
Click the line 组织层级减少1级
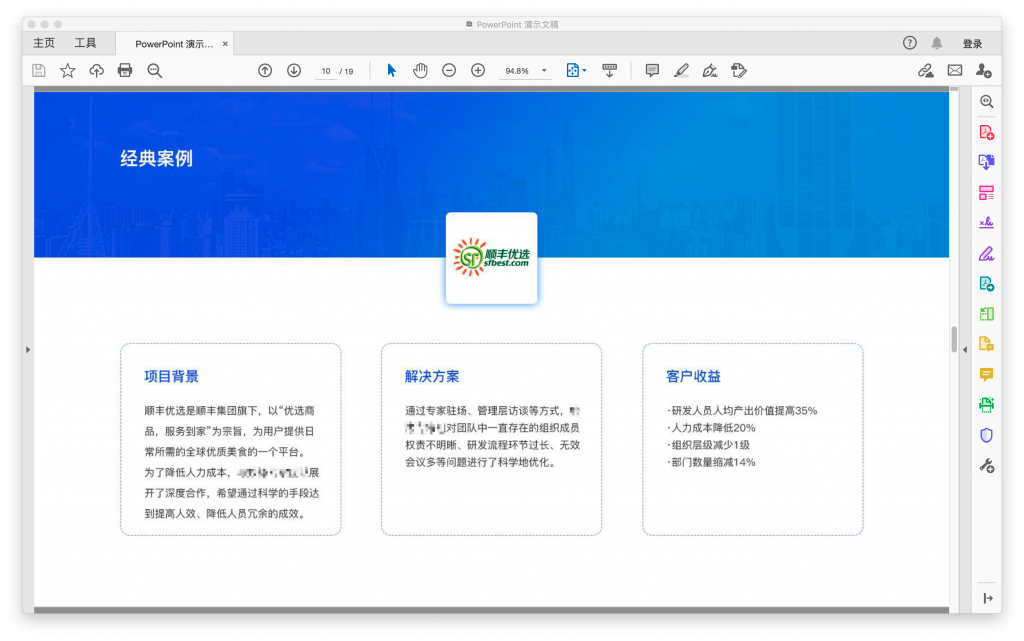708,445
